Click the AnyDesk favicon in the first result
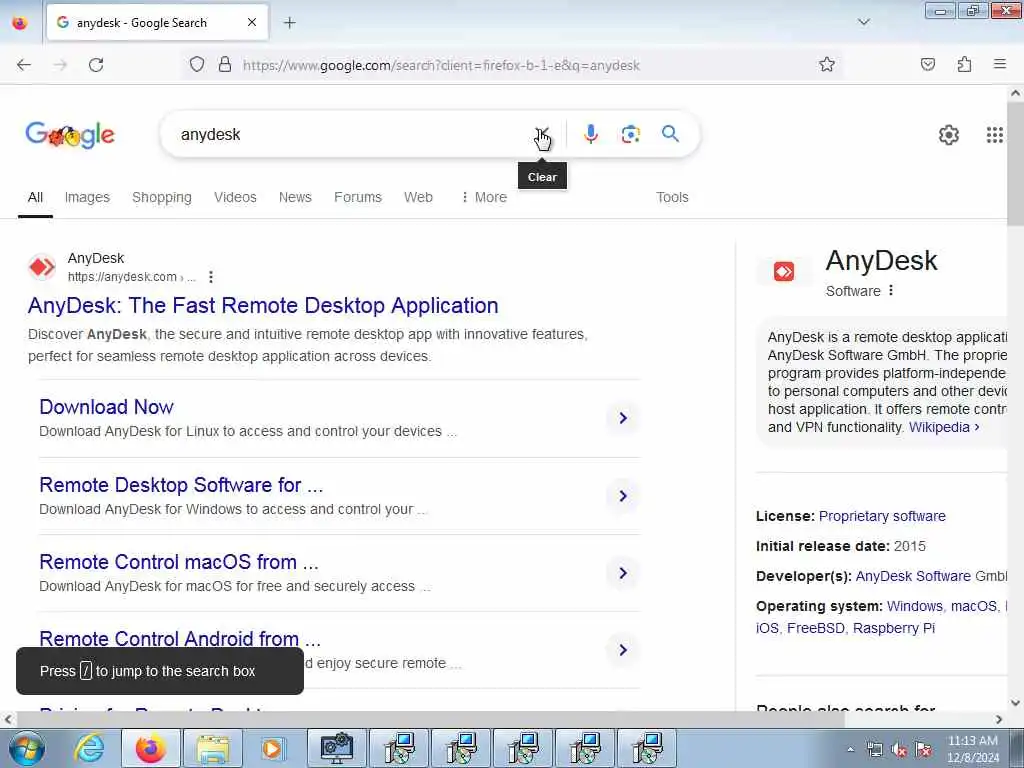The height and width of the screenshot is (768, 1024). tap(42, 267)
